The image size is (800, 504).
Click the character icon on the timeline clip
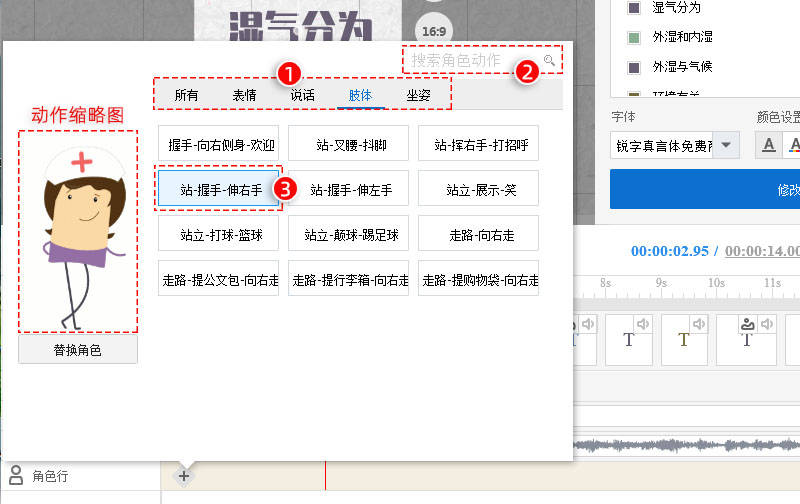point(747,323)
